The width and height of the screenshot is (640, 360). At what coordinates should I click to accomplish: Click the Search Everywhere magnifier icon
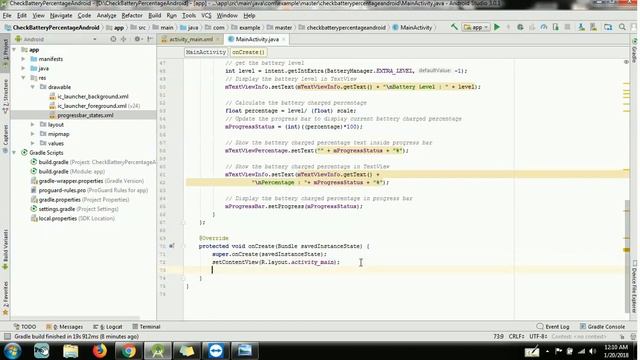pyautogui.click(x=622, y=27)
